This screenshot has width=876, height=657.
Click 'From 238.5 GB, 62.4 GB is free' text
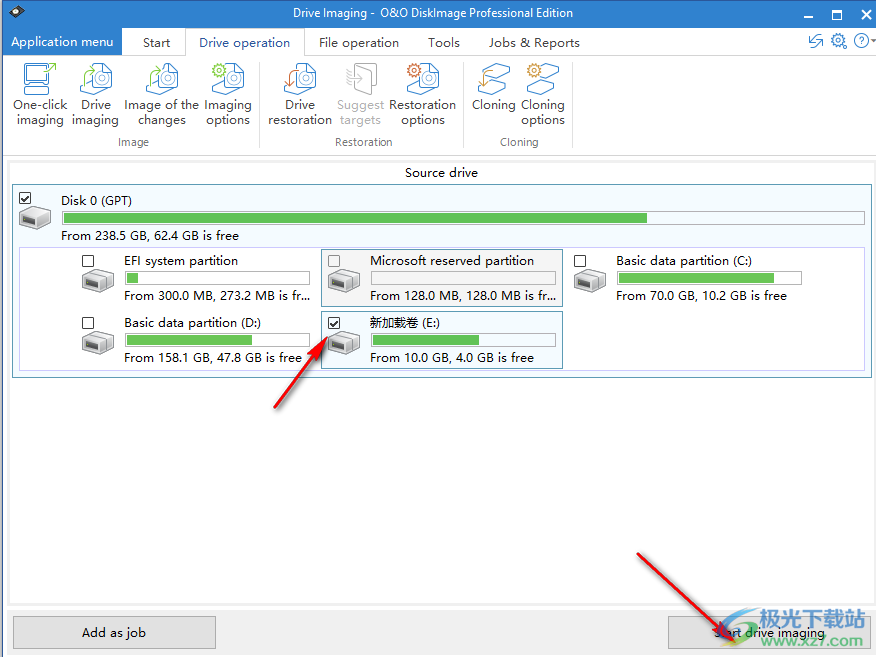point(150,236)
